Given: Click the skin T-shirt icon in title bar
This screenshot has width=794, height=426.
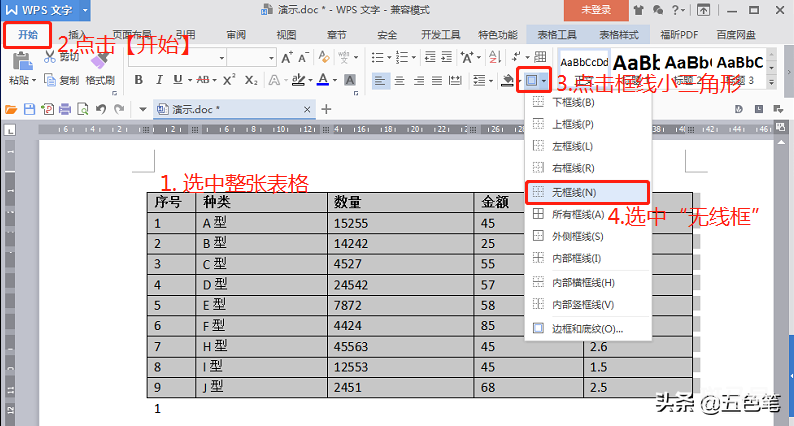Looking at the screenshot, I should pos(638,10).
